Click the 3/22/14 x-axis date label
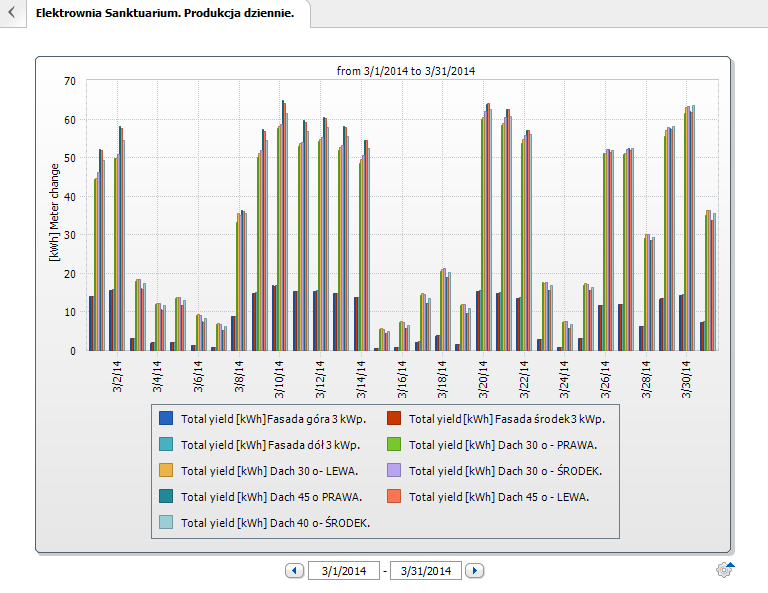768x593 pixels. (524, 380)
